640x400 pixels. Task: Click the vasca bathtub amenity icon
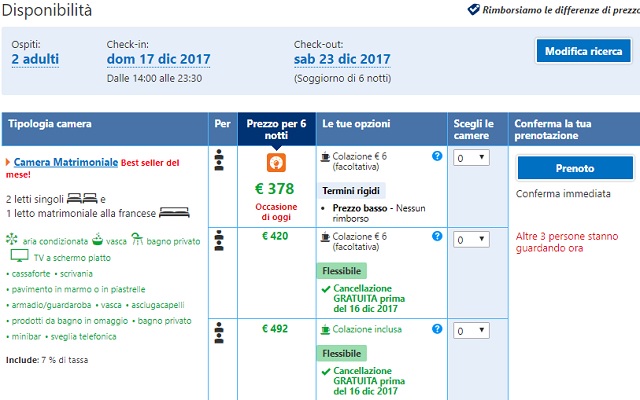click(98, 240)
